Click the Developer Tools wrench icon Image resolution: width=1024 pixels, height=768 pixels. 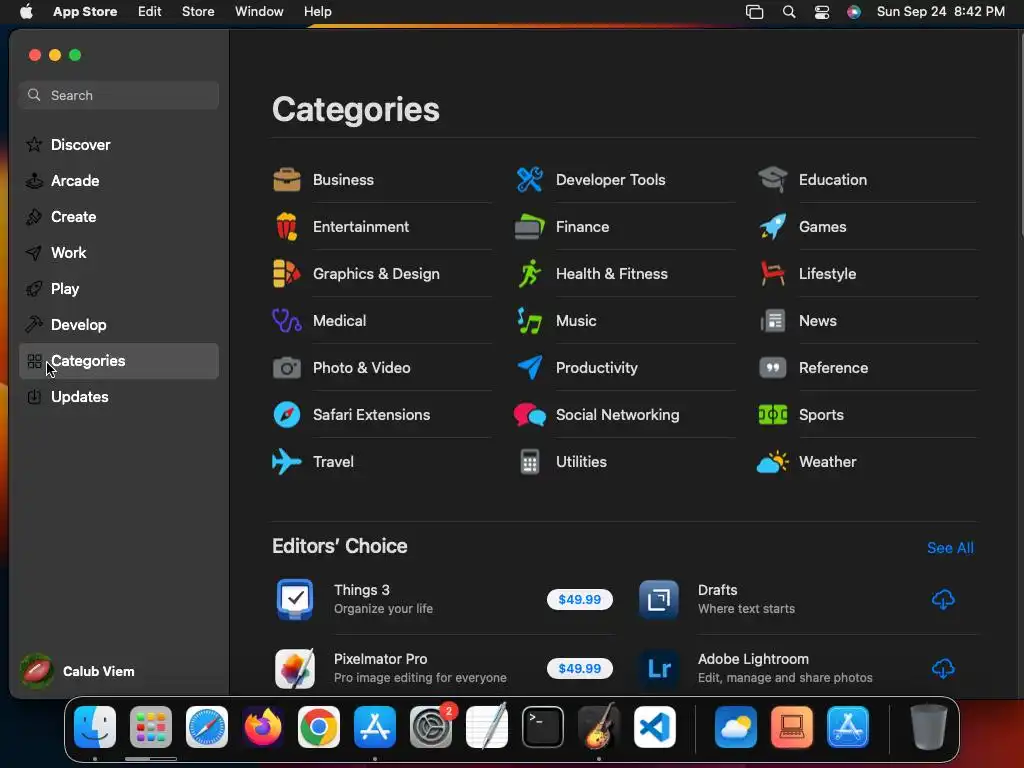tap(530, 180)
